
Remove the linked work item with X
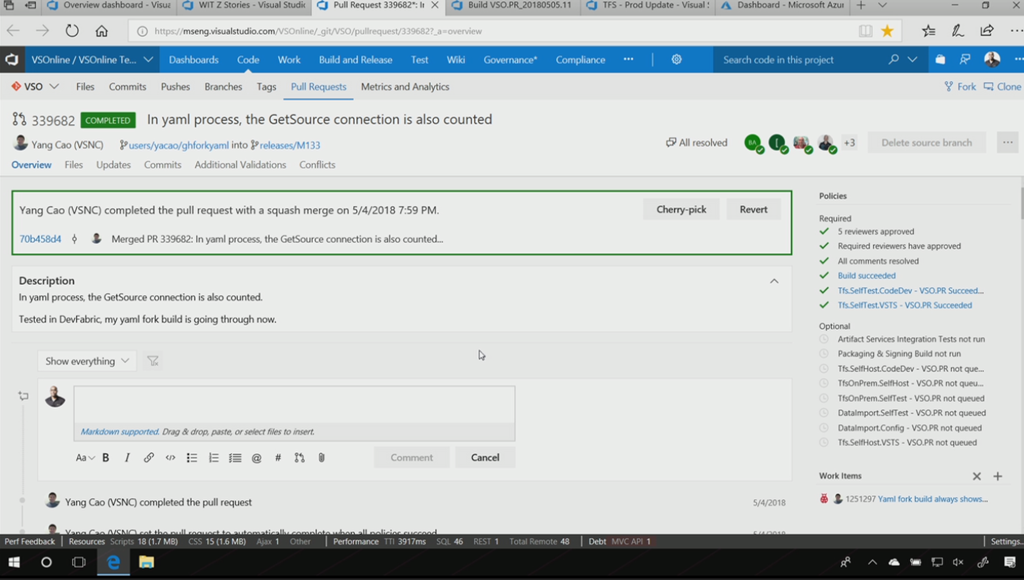[x=976, y=476]
